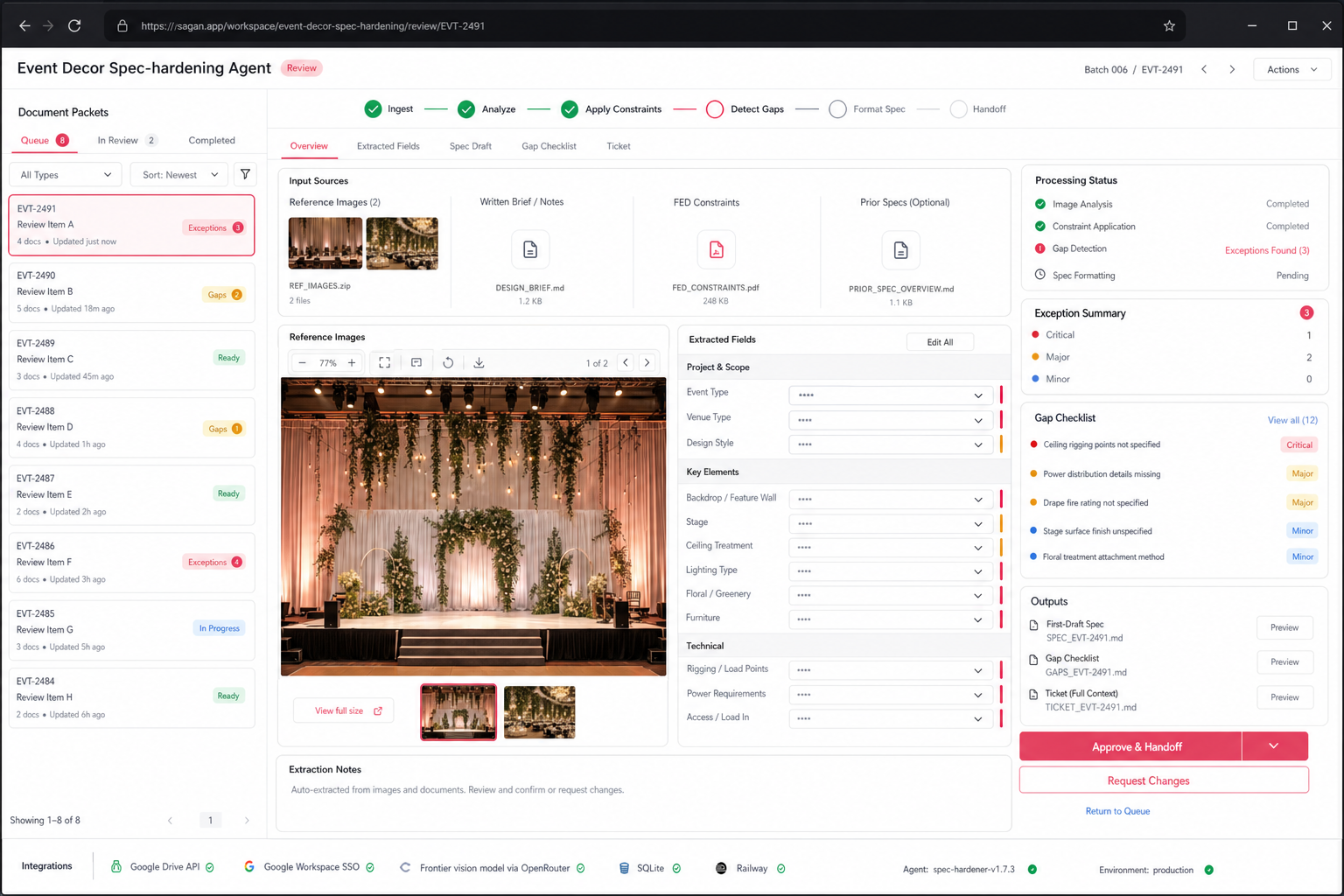Open the Actions dropdown menu

(x=1292, y=69)
